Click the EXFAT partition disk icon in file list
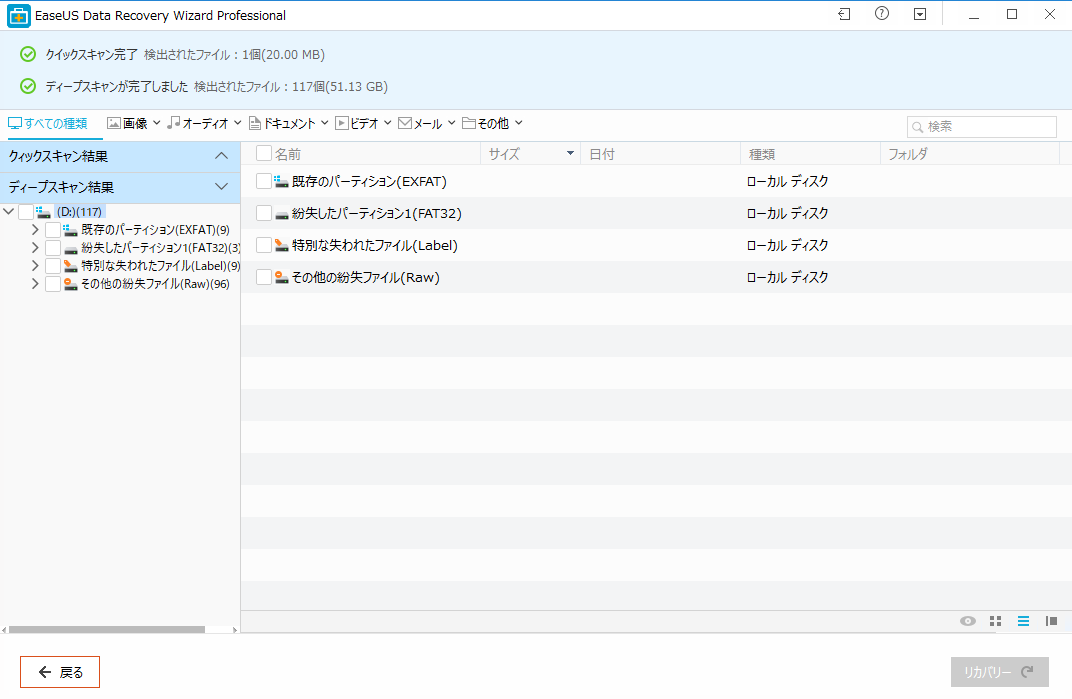The image size is (1072, 699). coord(282,181)
